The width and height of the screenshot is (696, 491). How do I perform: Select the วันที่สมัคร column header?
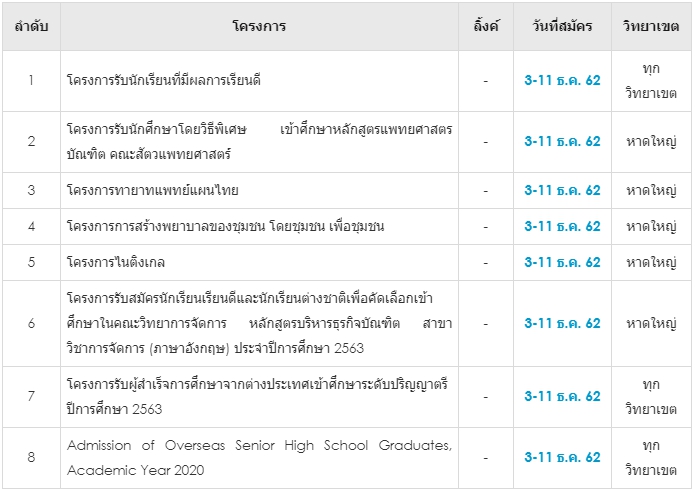point(562,27)
